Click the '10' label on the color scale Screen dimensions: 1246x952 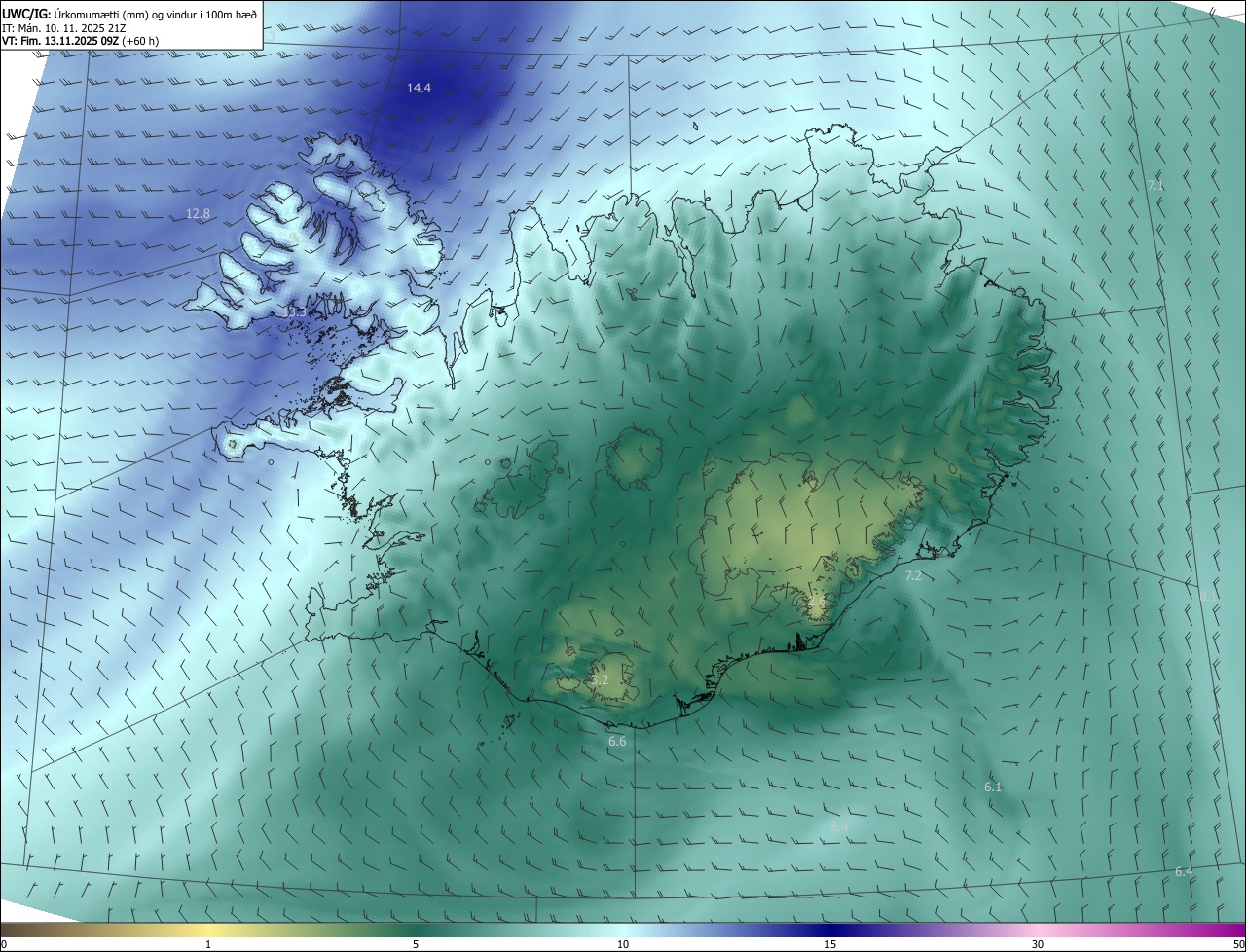click(623, 944)
